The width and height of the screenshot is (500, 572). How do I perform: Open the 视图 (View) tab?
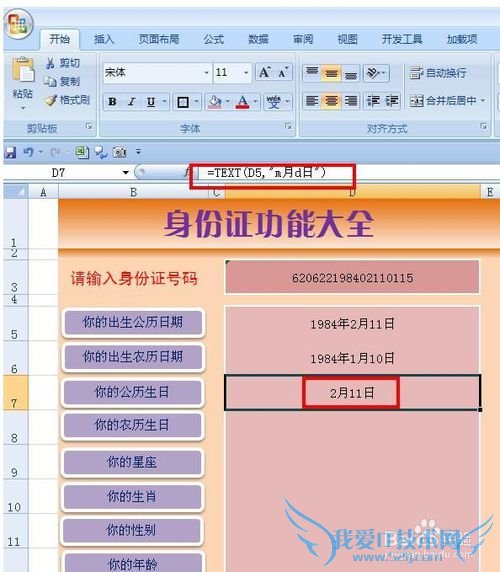click(x=348, y=39)
